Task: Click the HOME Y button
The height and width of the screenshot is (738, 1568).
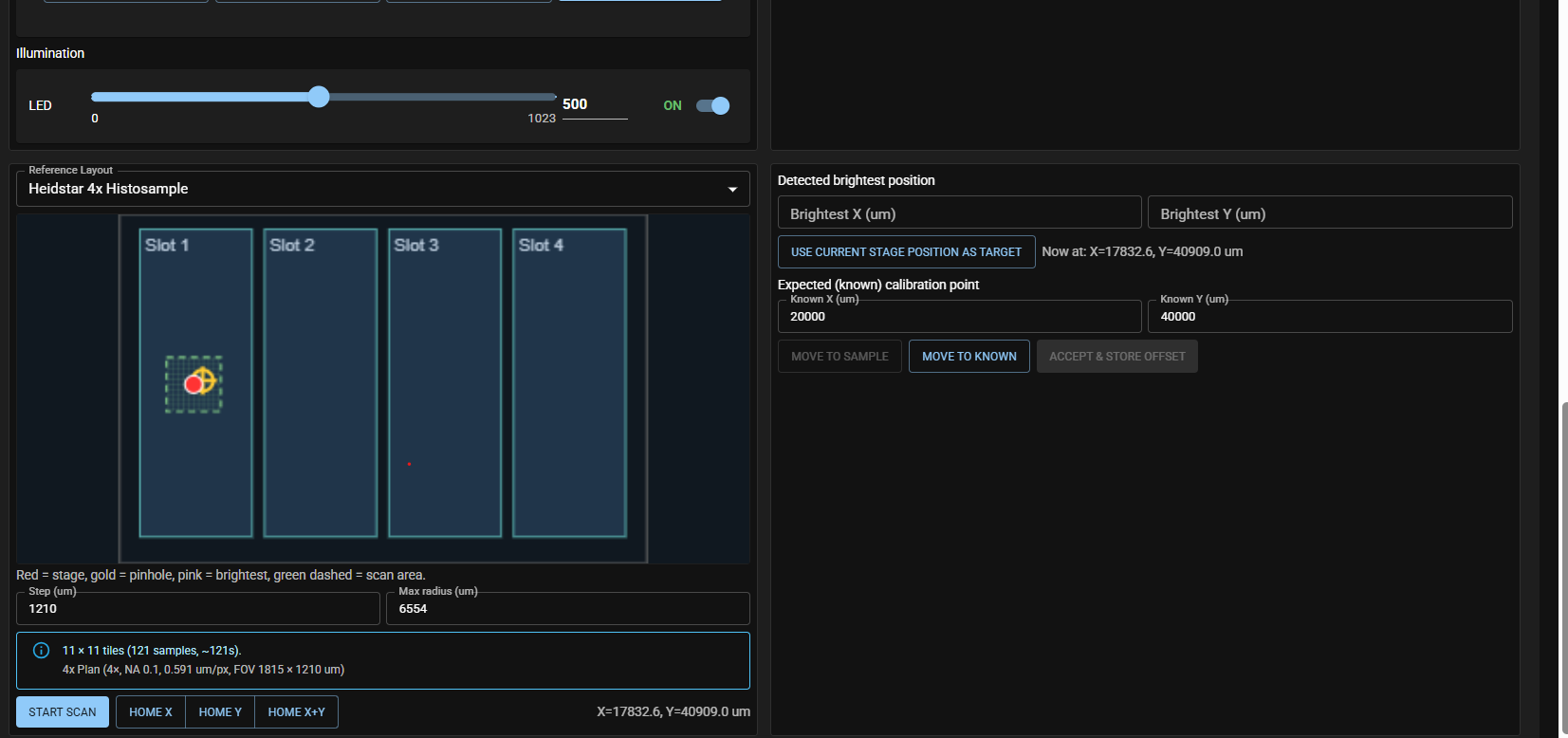Action: click(220, 712)
